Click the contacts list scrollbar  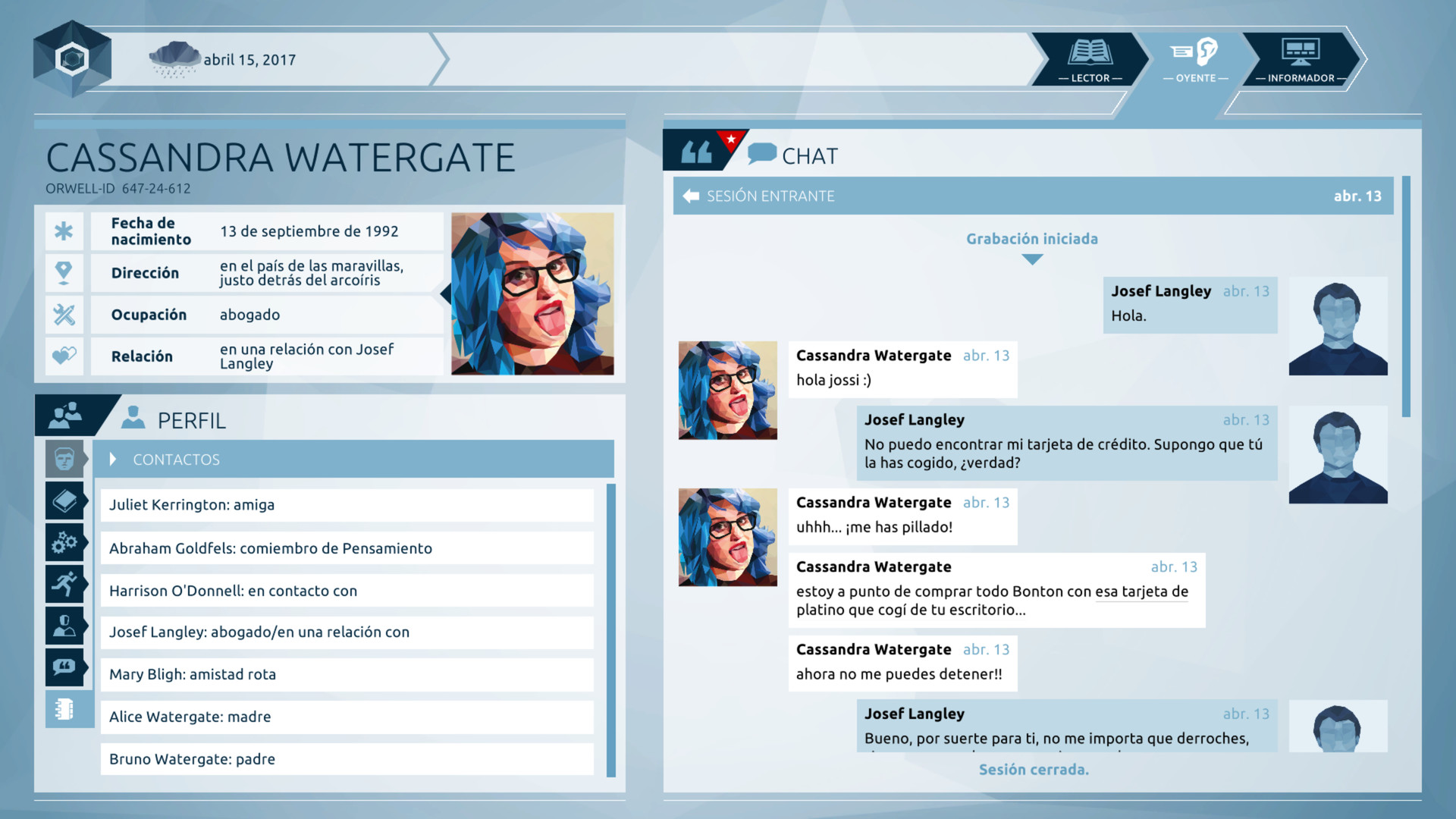611,629
